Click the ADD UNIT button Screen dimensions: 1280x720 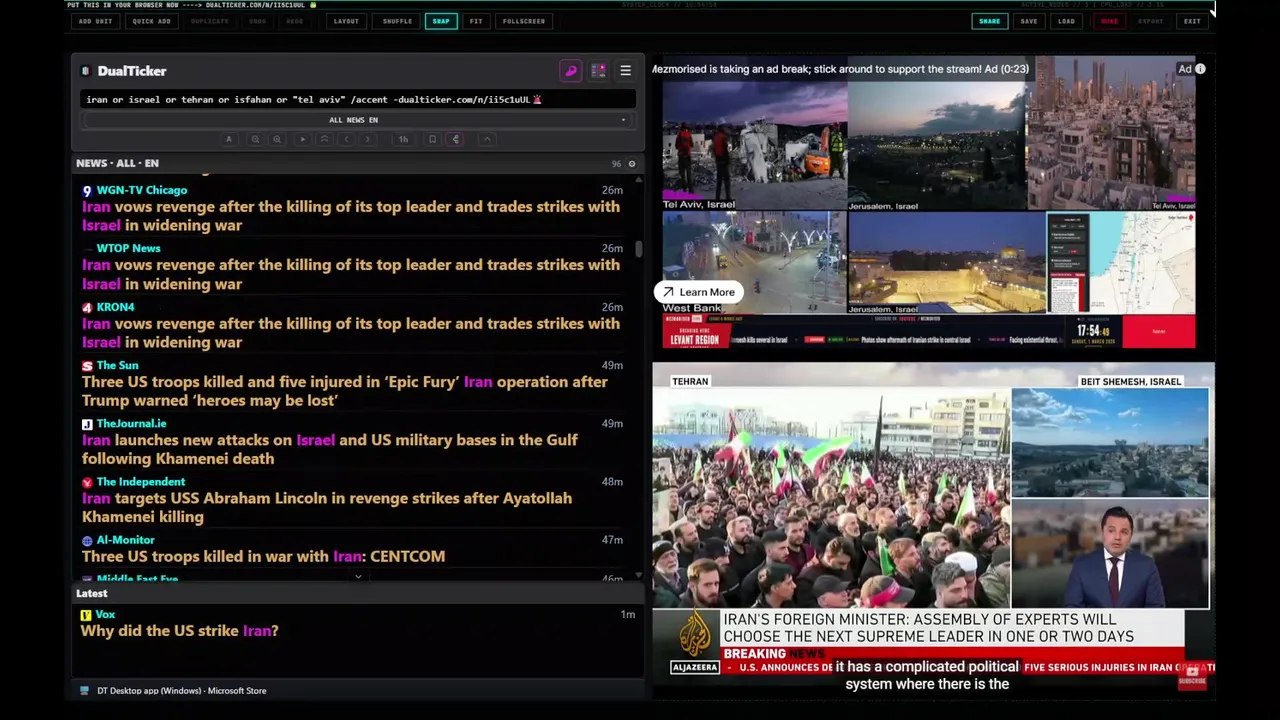95,21
